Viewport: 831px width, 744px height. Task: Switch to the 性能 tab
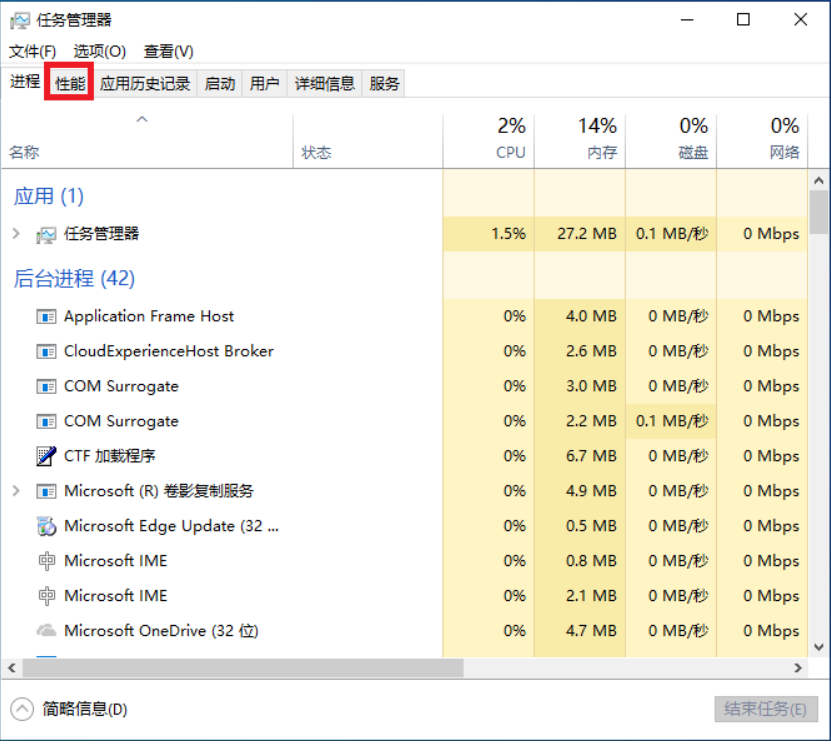[x=70, y=83]
